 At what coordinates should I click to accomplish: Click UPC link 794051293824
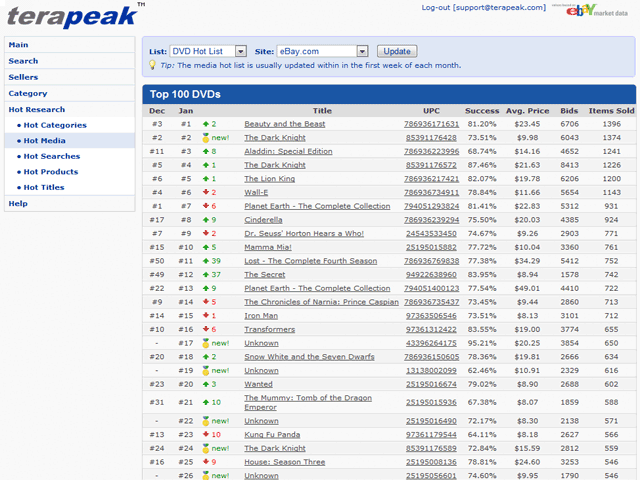coord(431,206)
